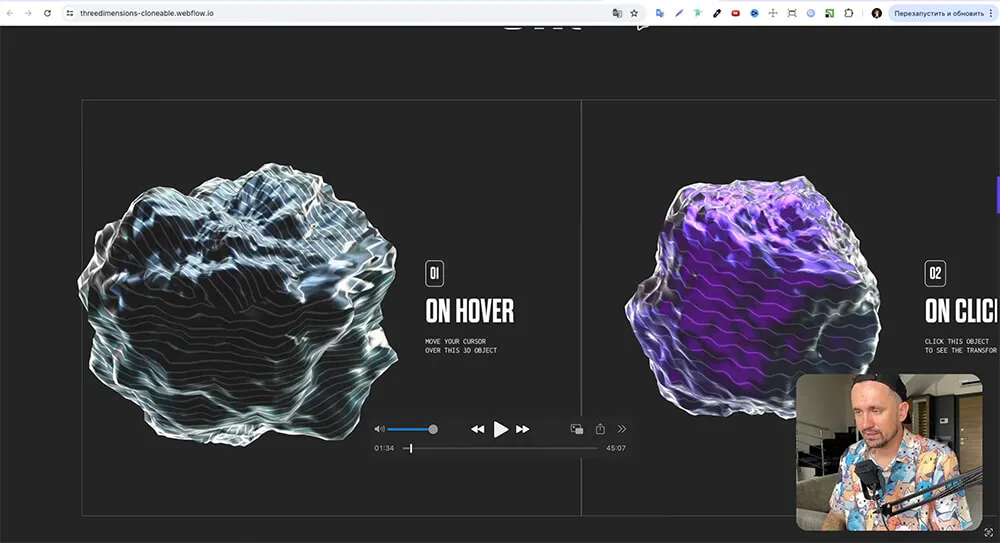Rewind the video with the double-left arrows
This screenshot has width=1000, height=543.
point(477,429)
